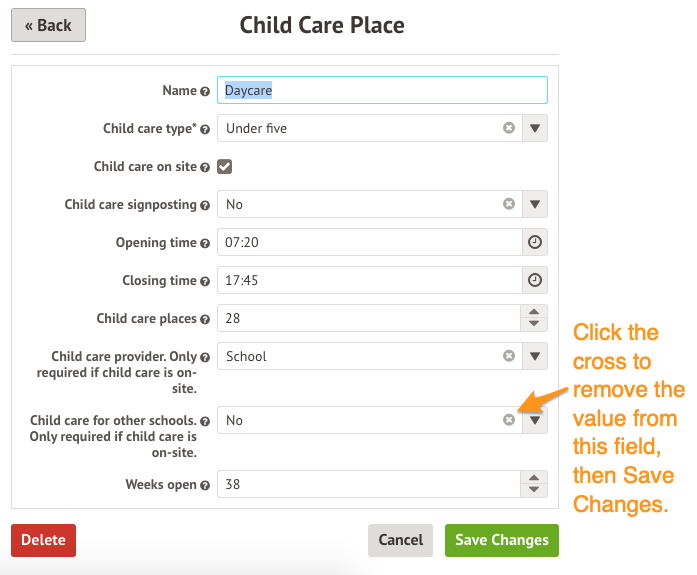Click the Save Changes button
Image resolution: width=697 pixels, height=575 pixels.
[501, 540]
